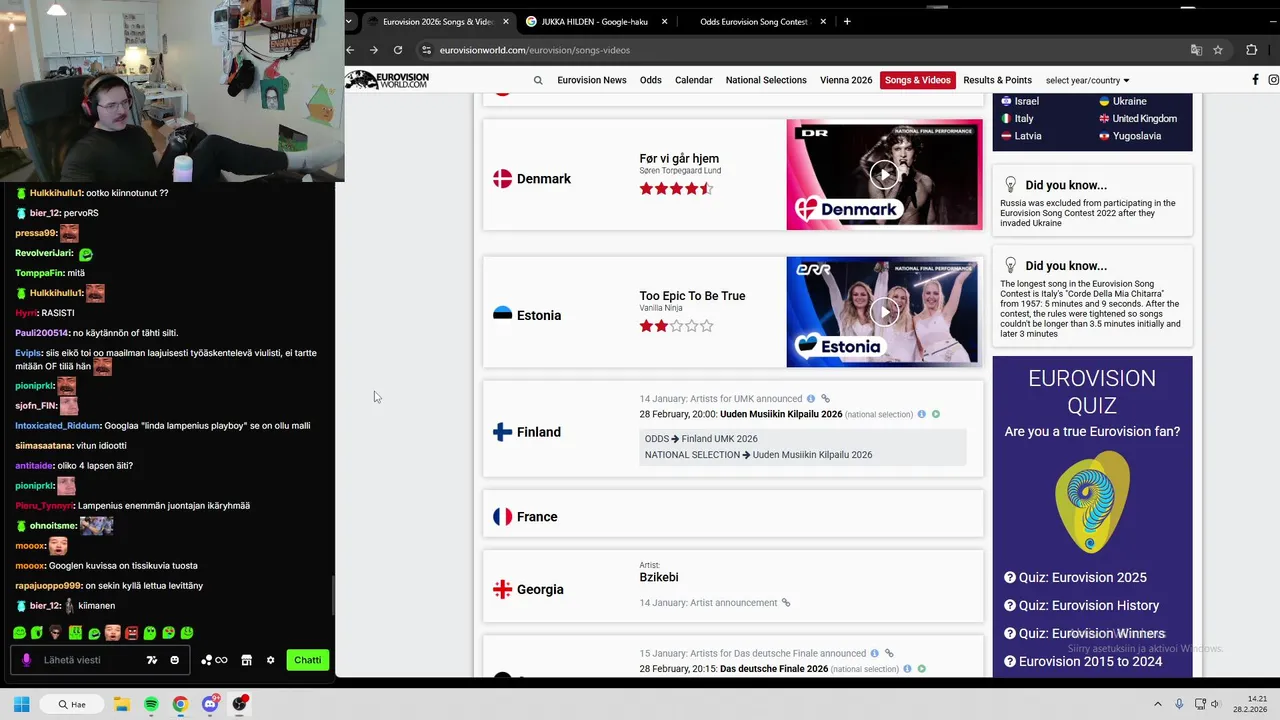The image size is (1280, 720).
Task: Switch to Odds Eurovision Song Contest tab
Action: click(x=753, y=21)
